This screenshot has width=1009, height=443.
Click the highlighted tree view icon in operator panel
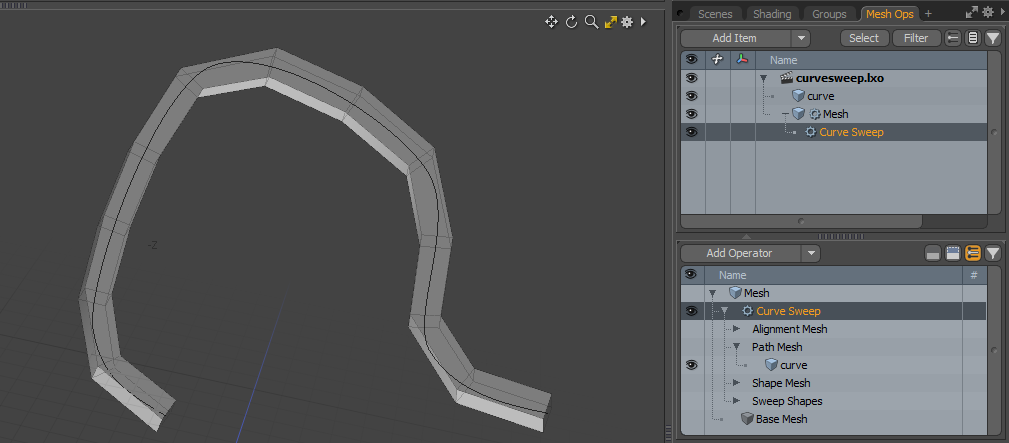972,253
